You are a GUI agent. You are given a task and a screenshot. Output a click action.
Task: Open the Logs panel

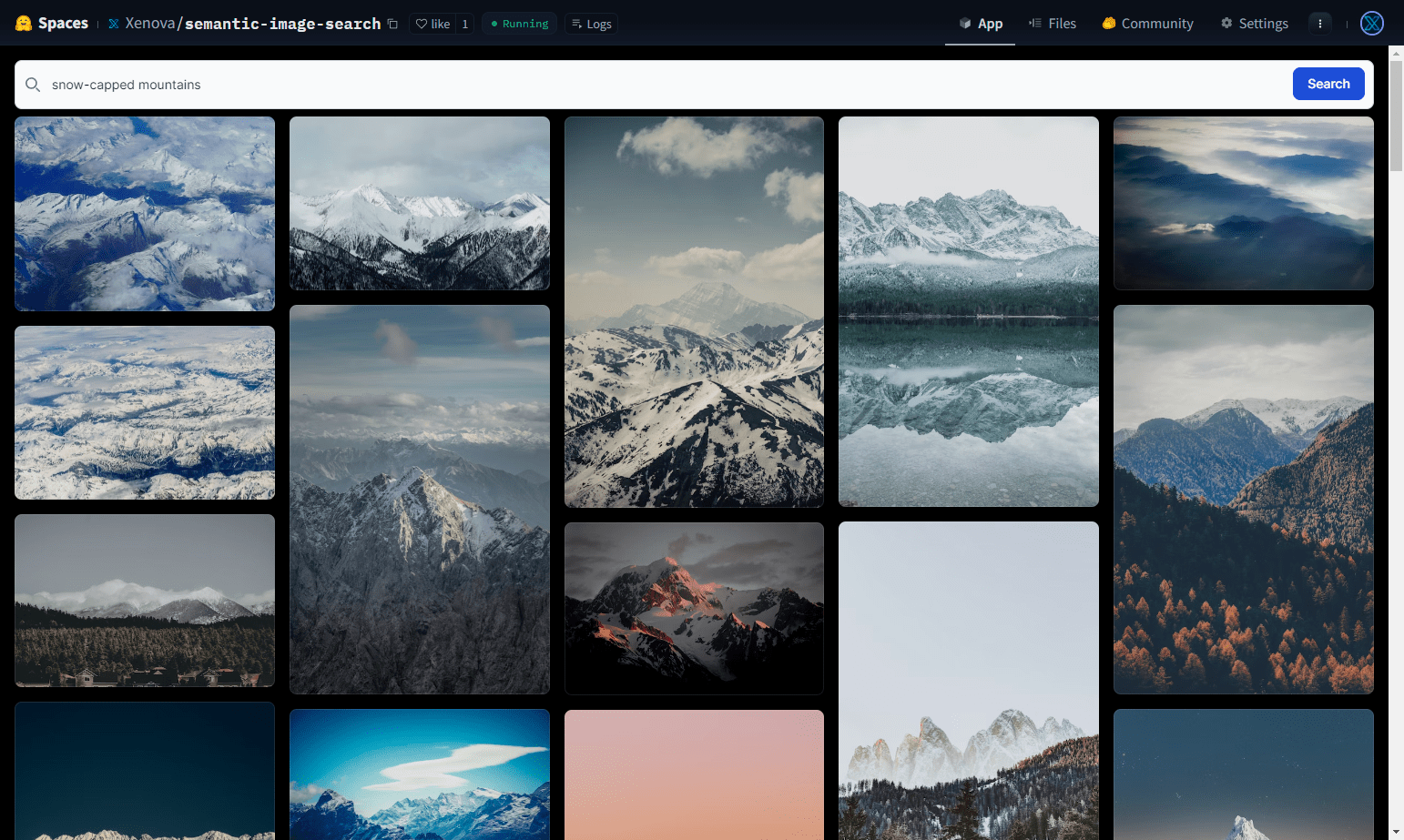pyautogui.click(x=591, y=24)
